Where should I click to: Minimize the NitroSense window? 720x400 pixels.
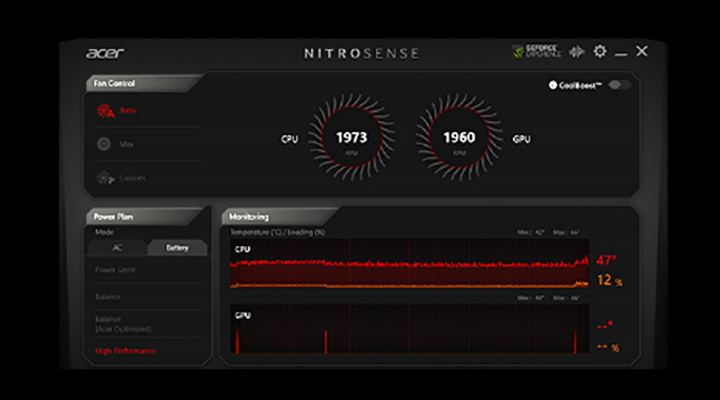621,52
